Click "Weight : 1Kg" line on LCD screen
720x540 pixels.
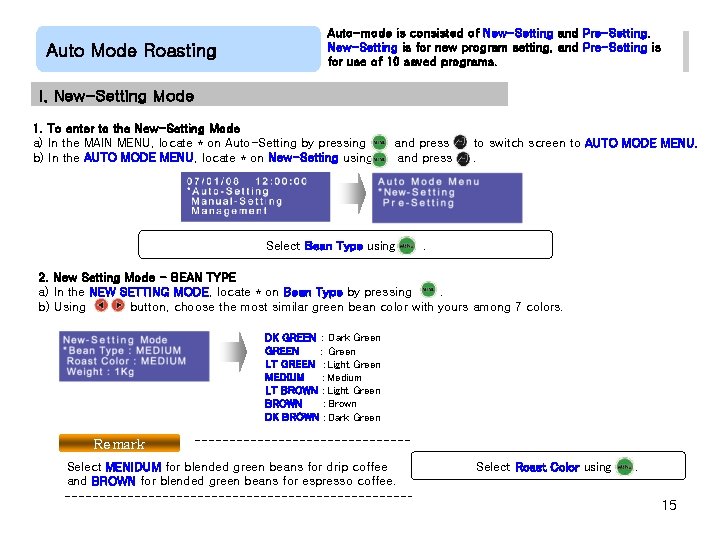tap(101, 371)
